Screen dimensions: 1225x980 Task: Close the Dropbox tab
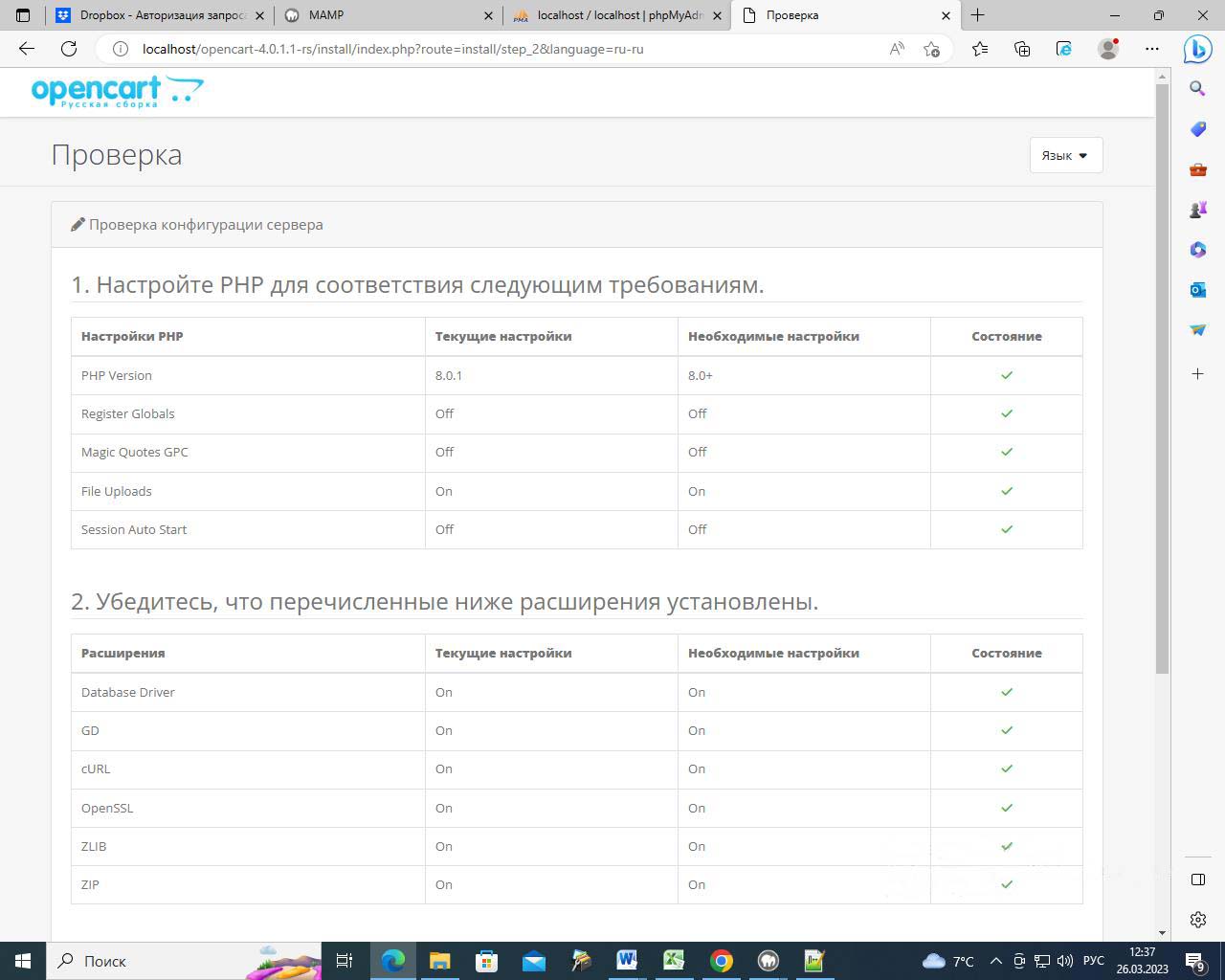pyautogui.click(x=259, y=15)
